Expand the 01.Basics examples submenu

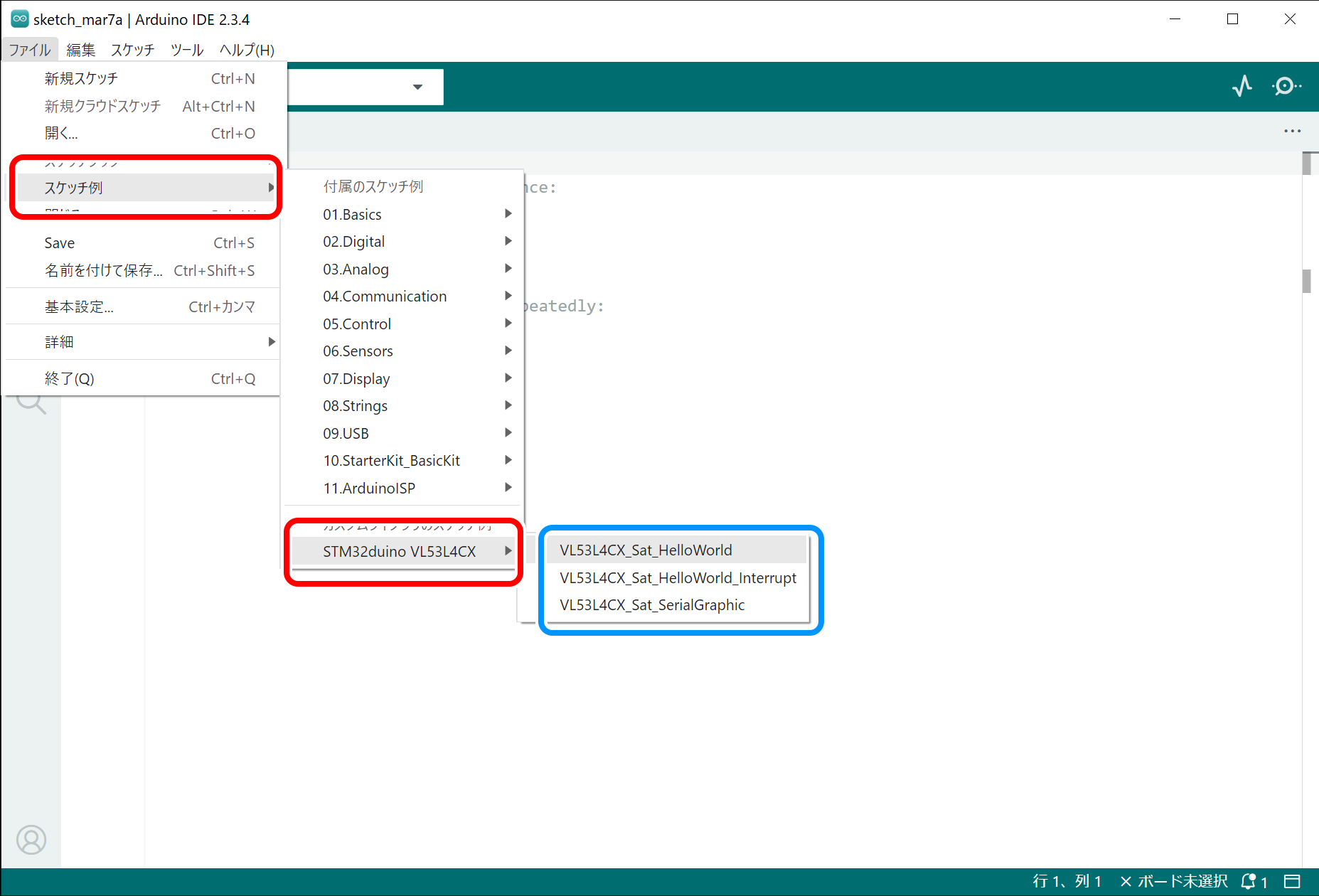point(404,214)
